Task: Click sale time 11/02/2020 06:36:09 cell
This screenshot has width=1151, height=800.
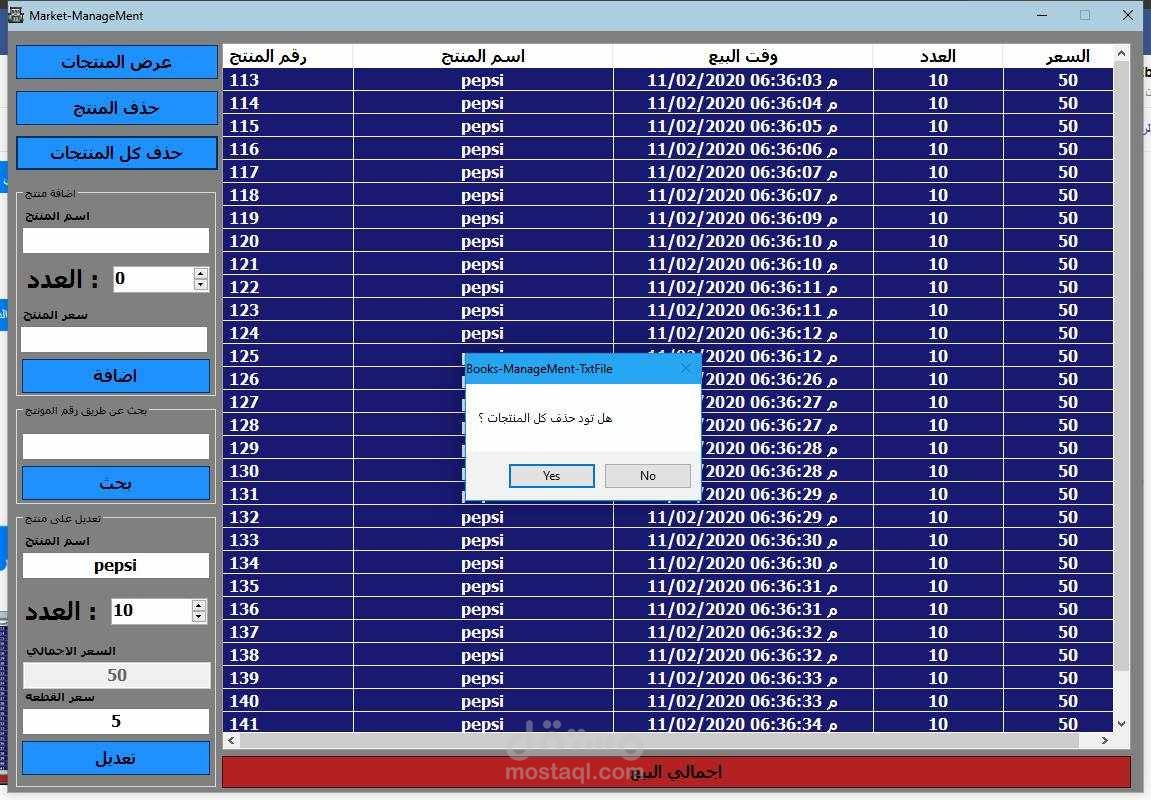Action: [x=743, y=218]
